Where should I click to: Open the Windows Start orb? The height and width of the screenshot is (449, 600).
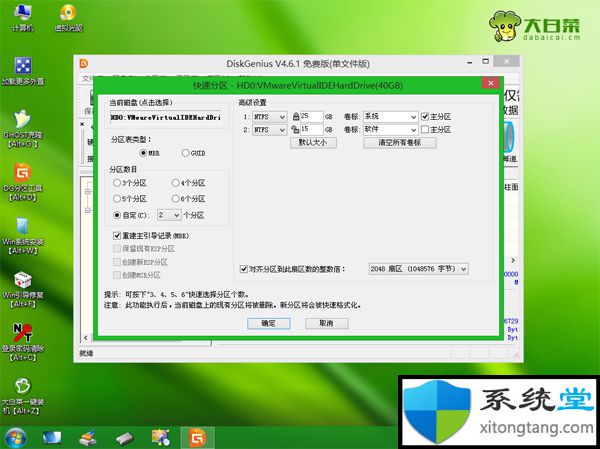pyautogui.click(x=15, y=438)
